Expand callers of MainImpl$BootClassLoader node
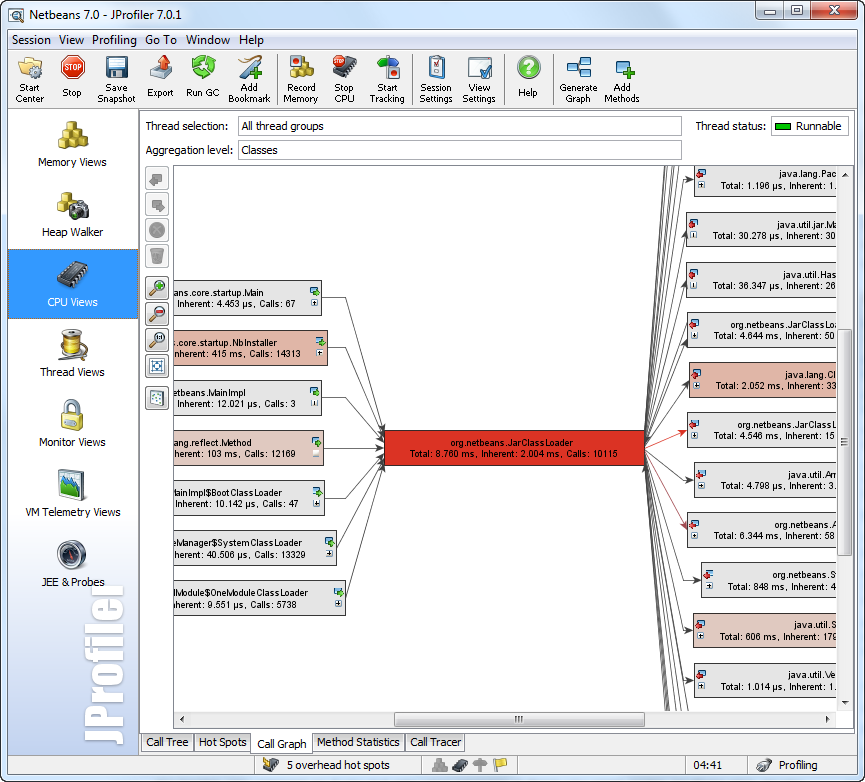The height and width of the screenshot is (782, 865). pos(317,504)
